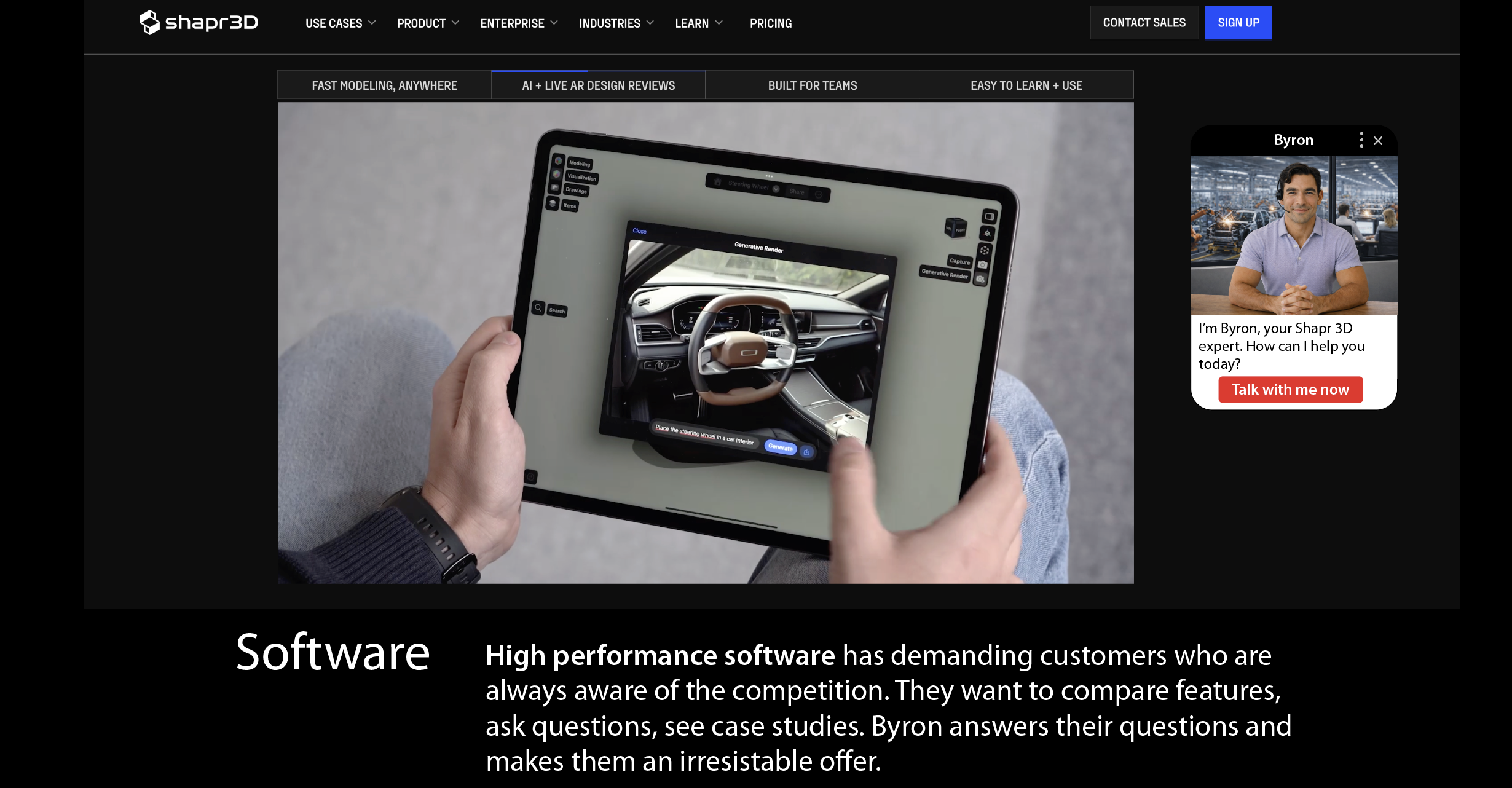
Task: Expand the Product dropdown menu
Action: [428, 23]
